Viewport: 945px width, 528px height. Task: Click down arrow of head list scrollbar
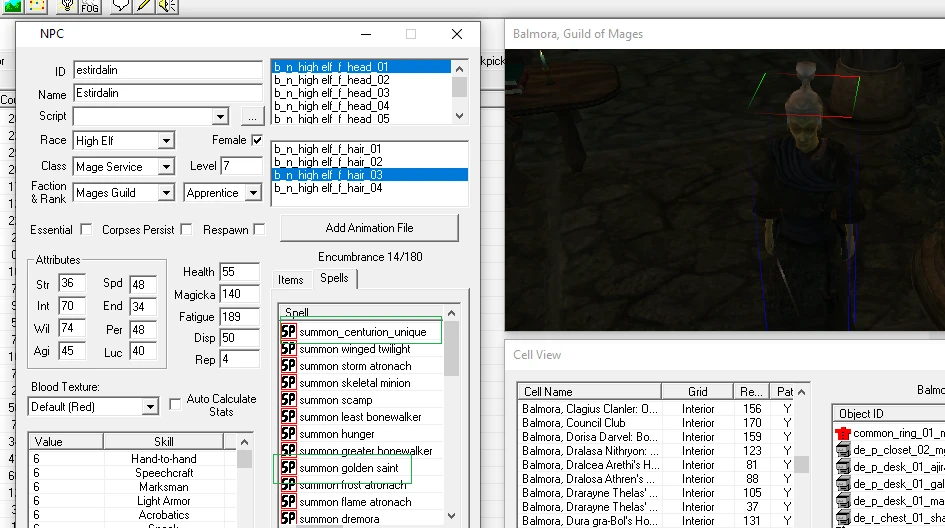pos(459,116)
